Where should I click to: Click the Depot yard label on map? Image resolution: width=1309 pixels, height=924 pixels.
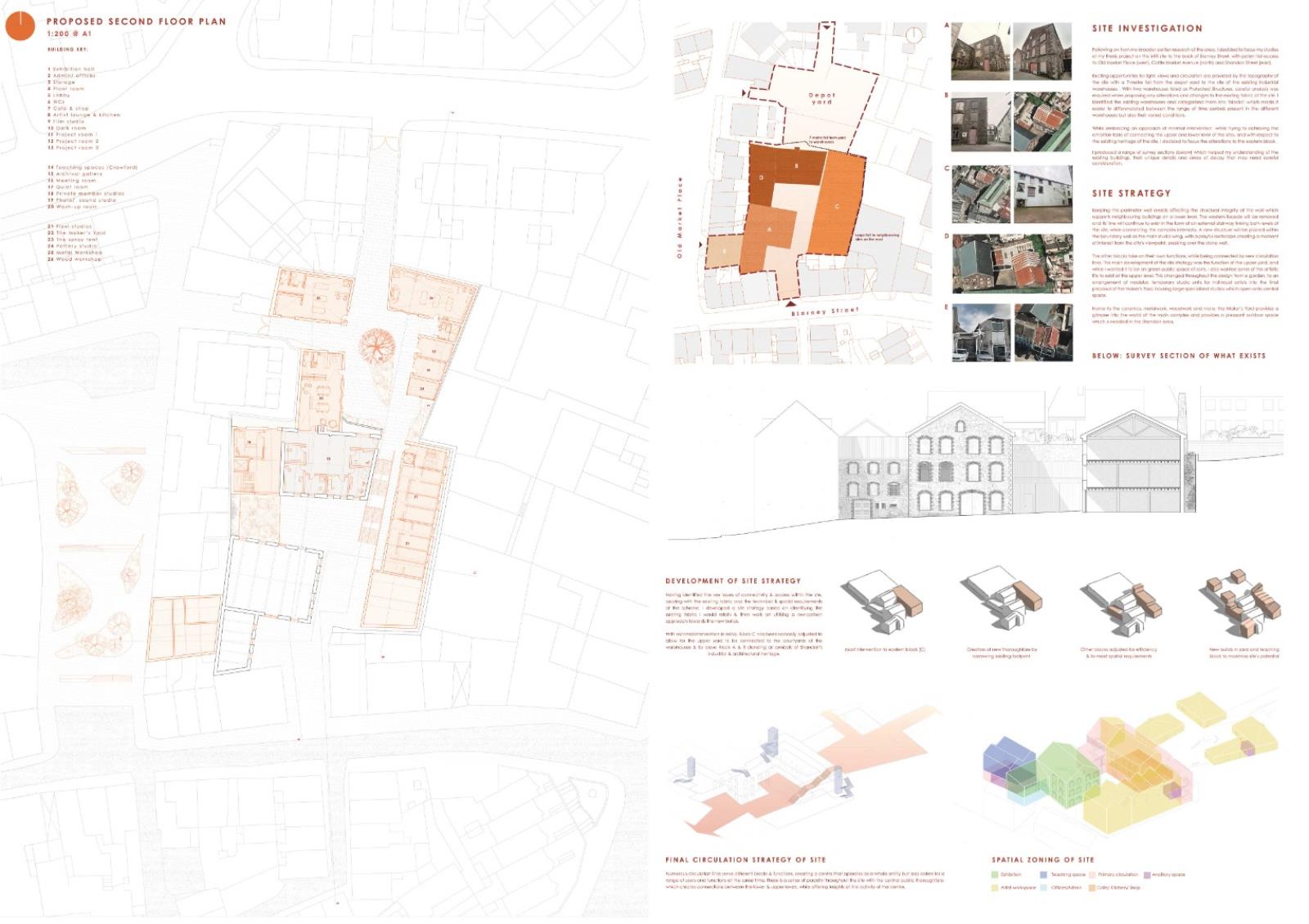[x=821, y=98]
